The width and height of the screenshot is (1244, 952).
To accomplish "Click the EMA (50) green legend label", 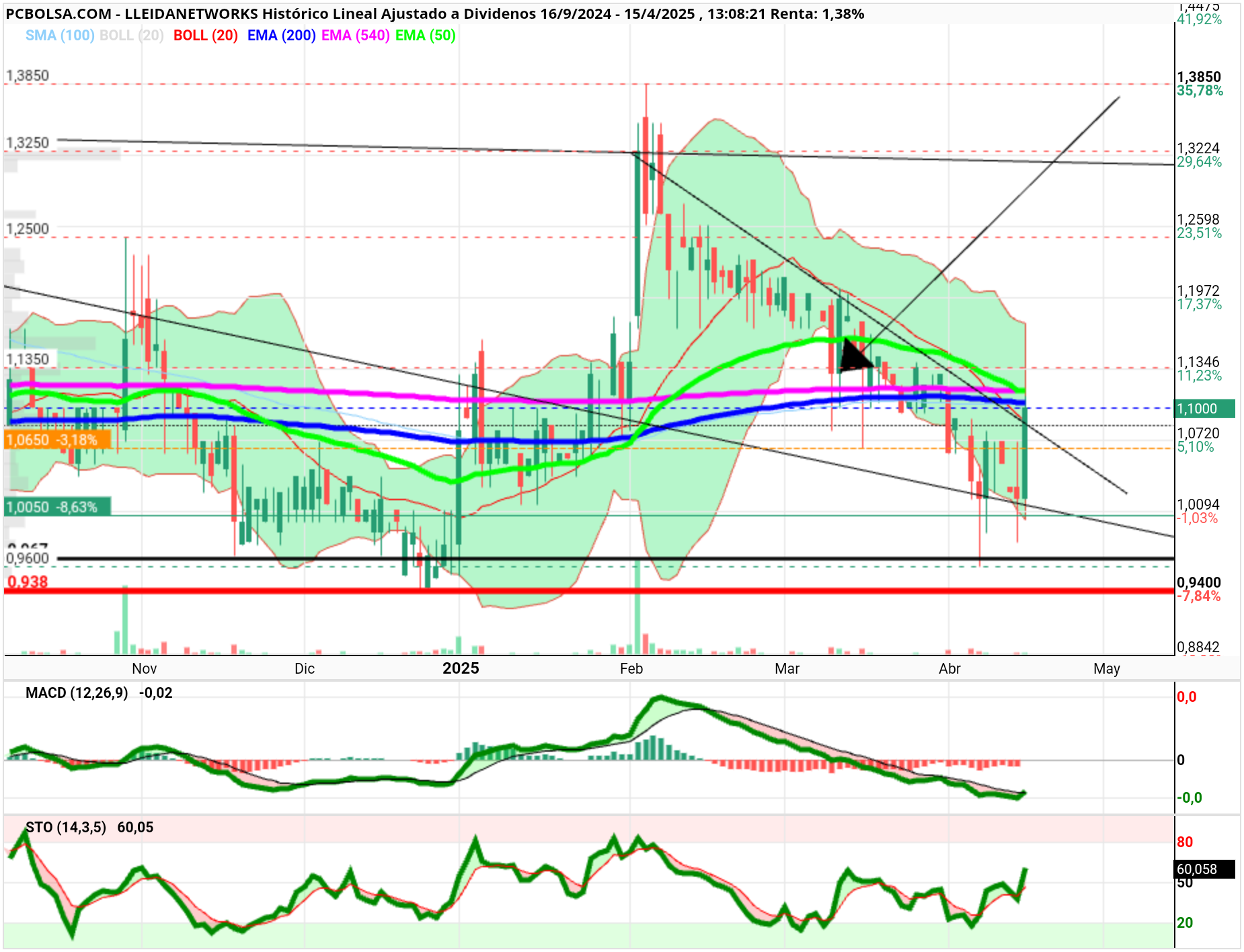I will coord(426,36).
